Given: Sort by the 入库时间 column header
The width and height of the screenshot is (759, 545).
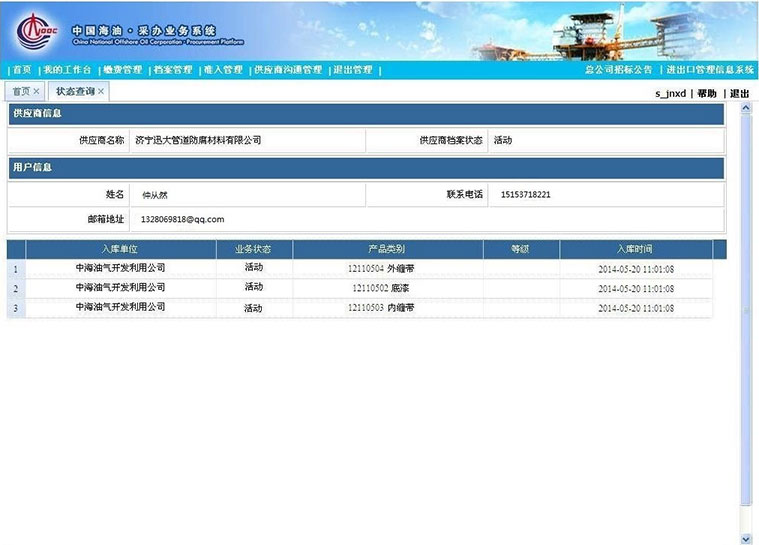Looking at the screenshot, I should [x=635, y=249].
